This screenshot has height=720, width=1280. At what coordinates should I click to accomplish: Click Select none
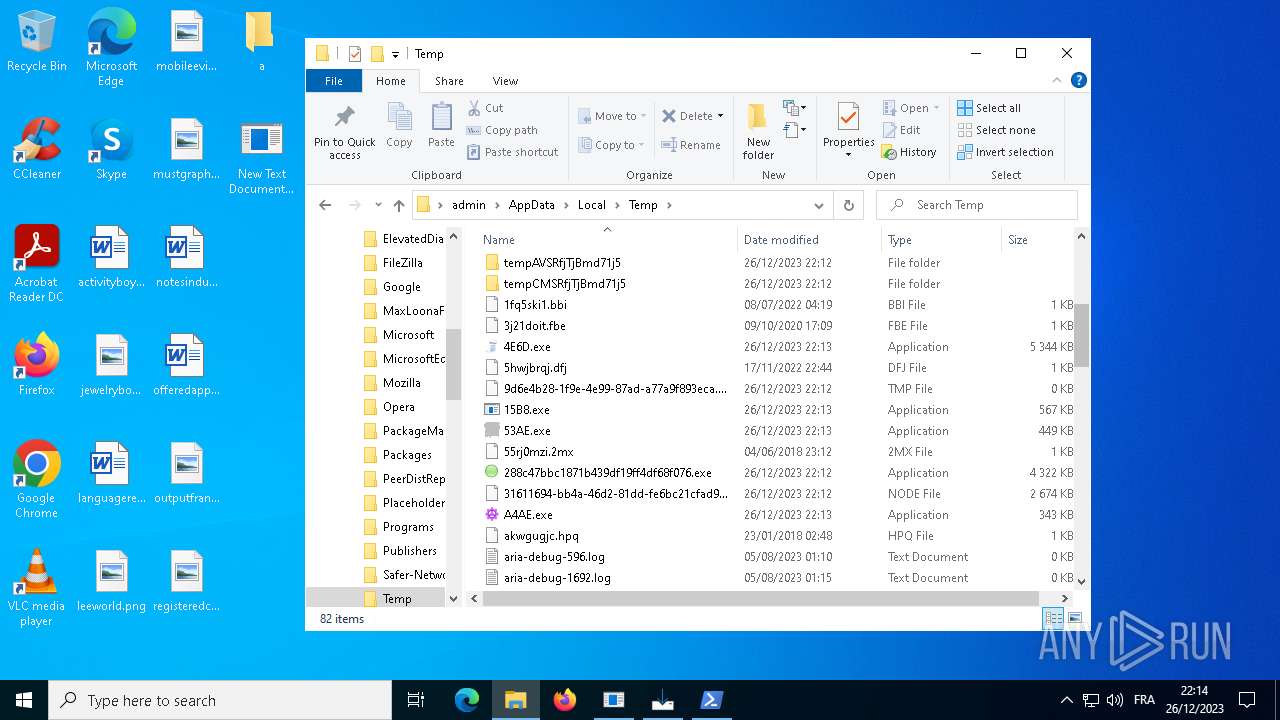click(x=996, y=130)
